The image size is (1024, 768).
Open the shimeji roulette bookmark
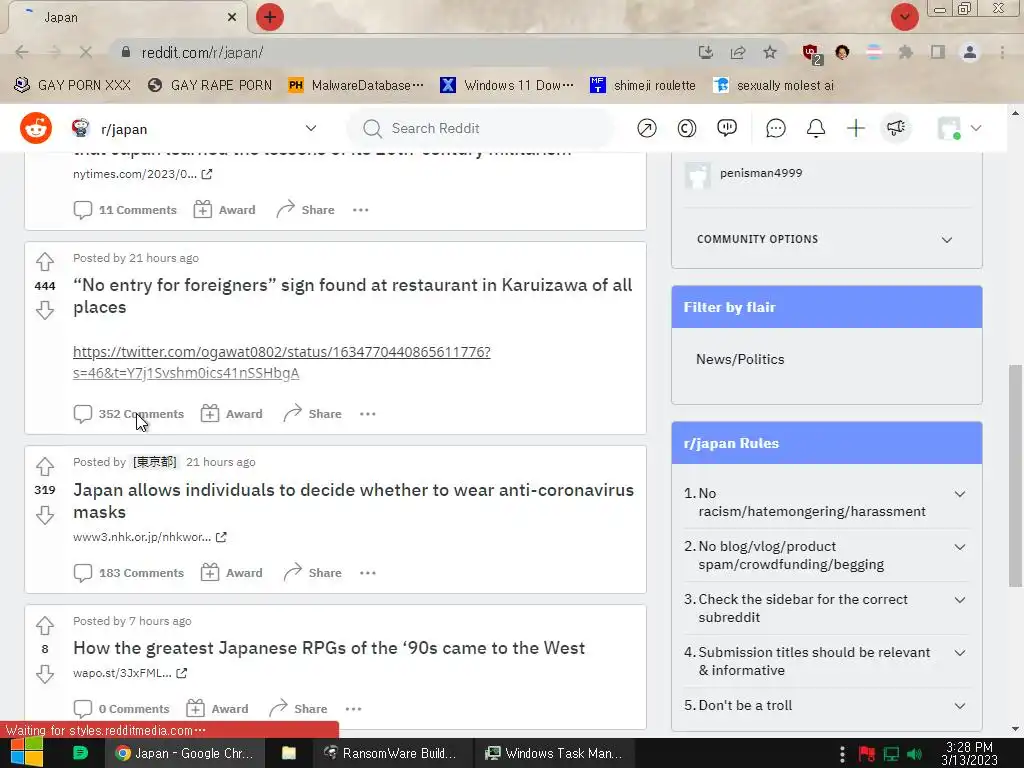[642, 86]
